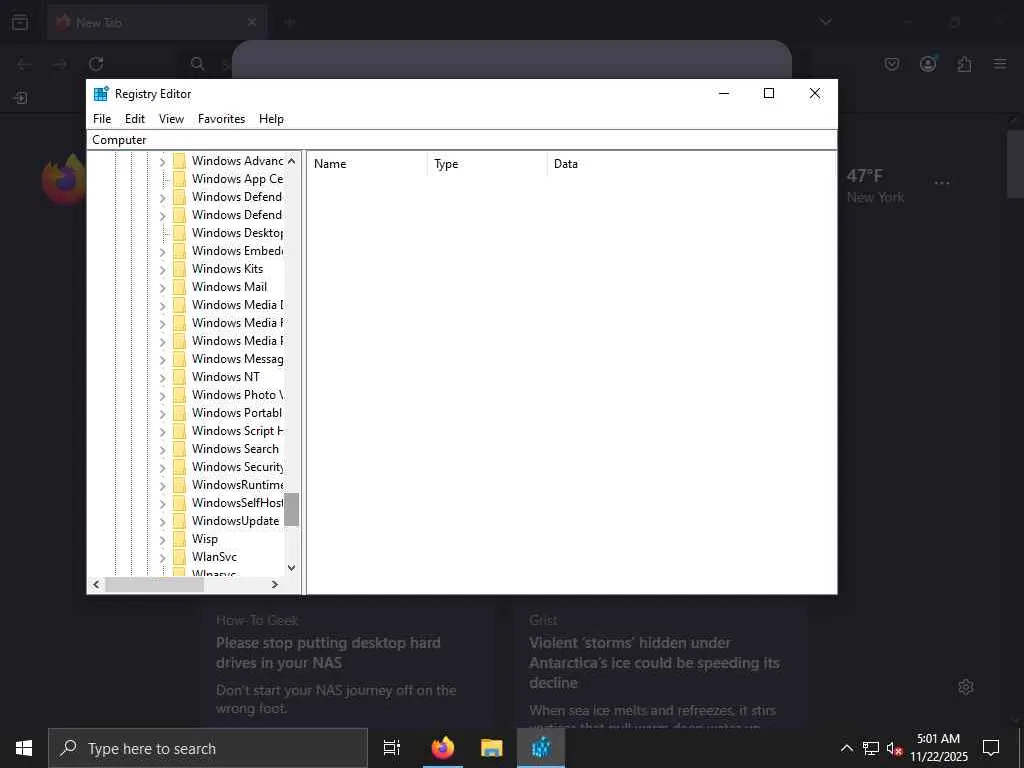Click the tree scrollbar up arrow
This screenshot has width=1024, height=768.
point(292,161)
